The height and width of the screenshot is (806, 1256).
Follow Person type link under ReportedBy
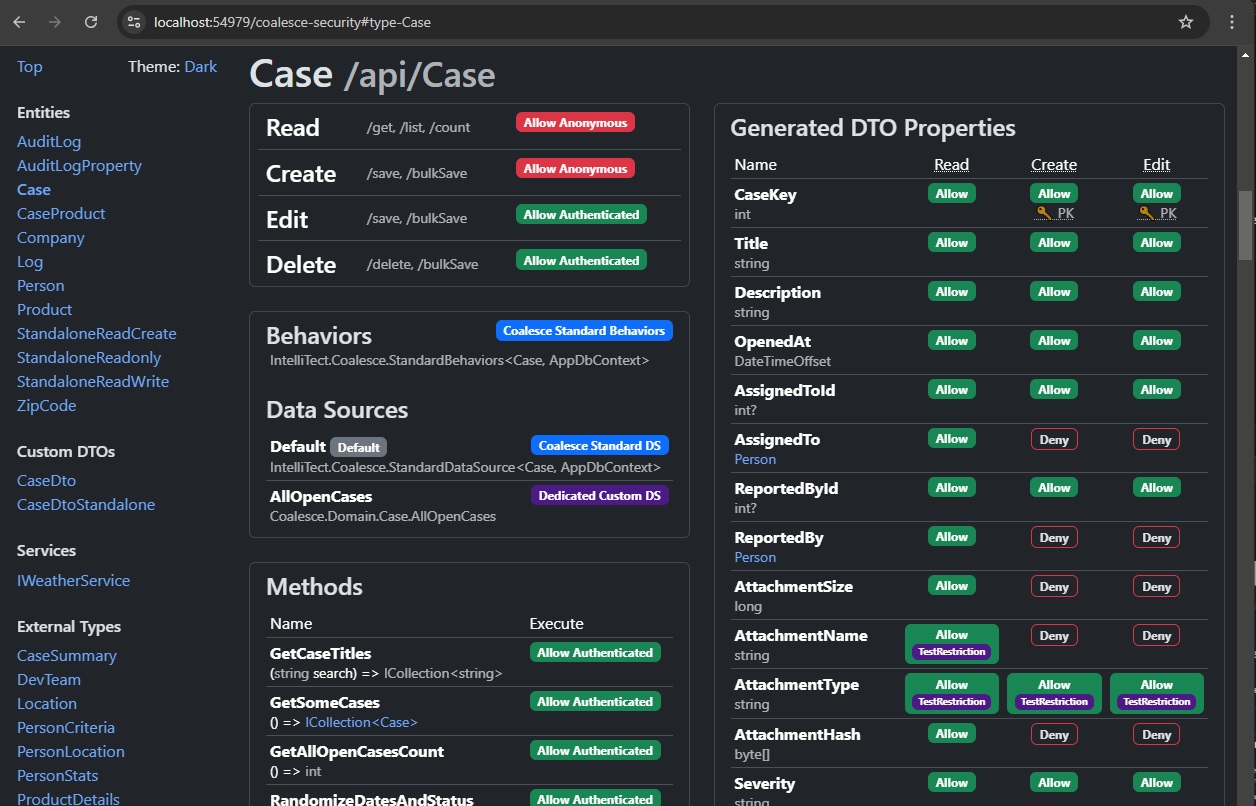(755, 557)
